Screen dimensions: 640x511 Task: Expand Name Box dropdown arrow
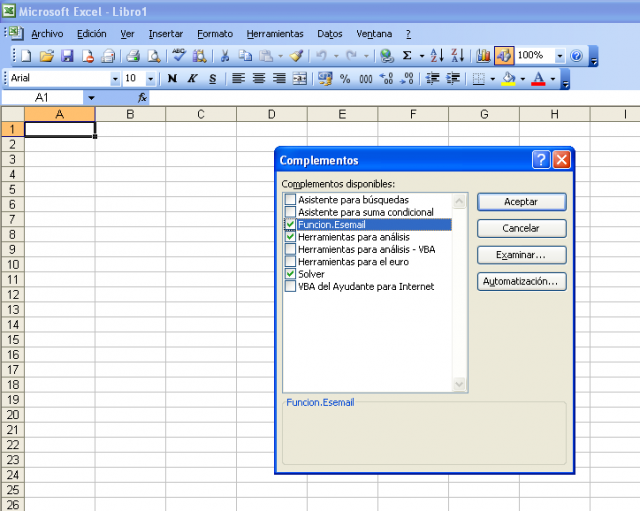(x=91, y=98)
